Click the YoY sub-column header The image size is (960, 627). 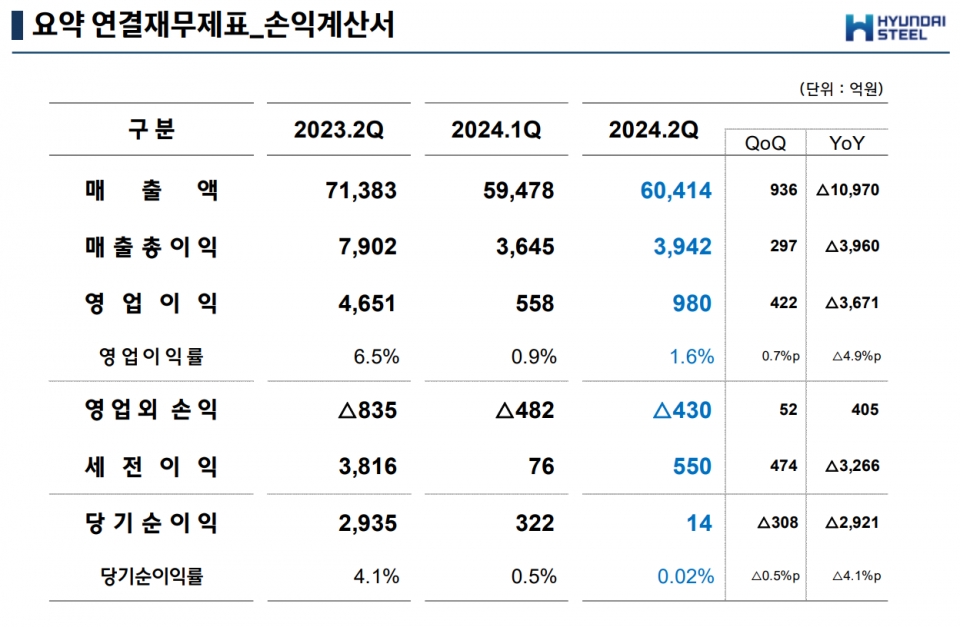(846, 144)
